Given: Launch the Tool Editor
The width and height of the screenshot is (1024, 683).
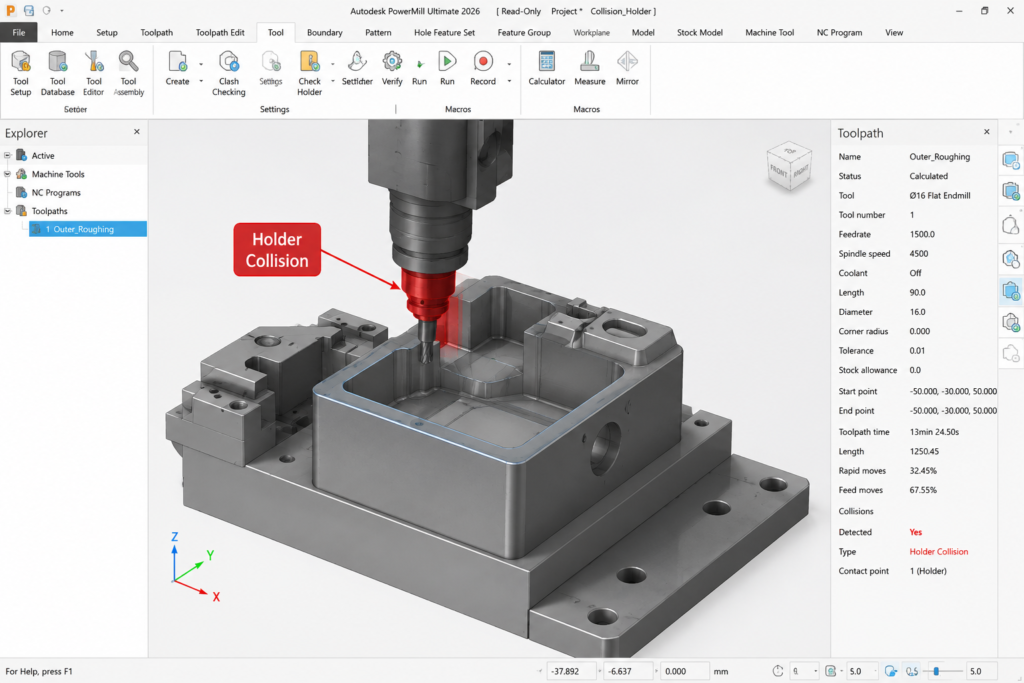Looking at the screenshot, I should [93, 73].
